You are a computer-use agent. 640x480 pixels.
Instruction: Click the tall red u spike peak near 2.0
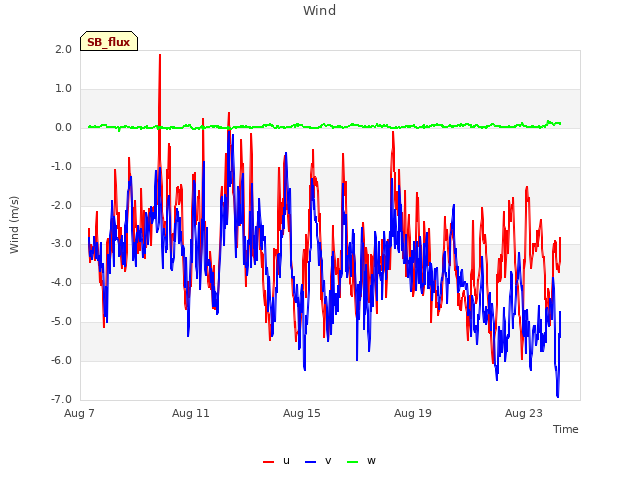(x=160, y=55)
